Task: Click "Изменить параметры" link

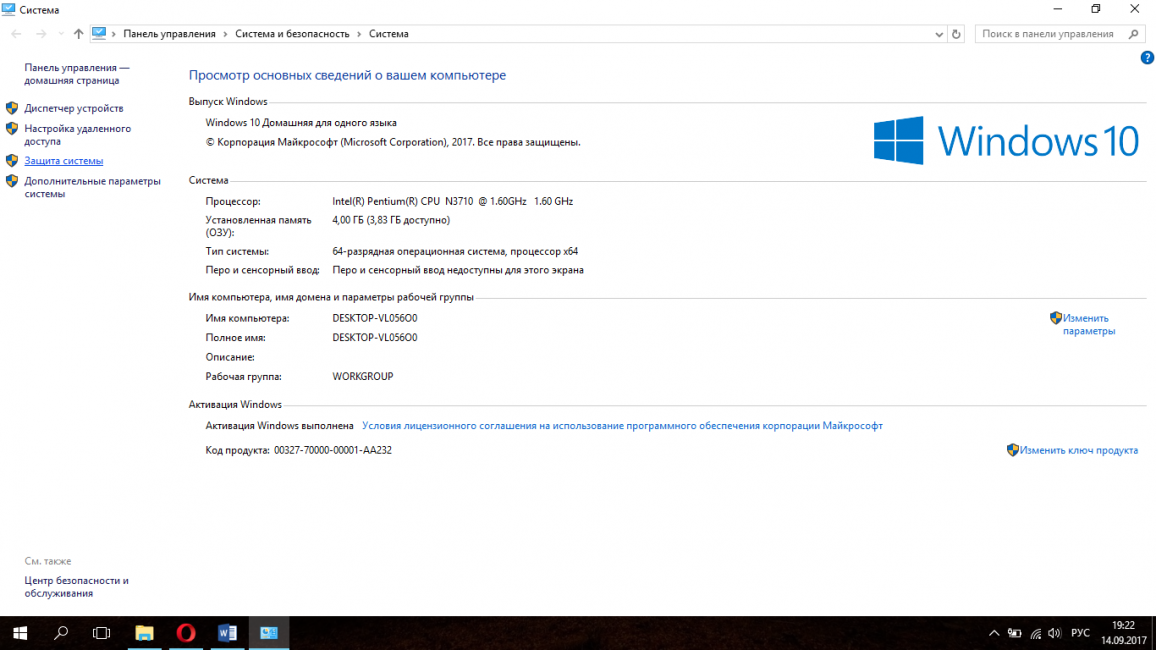Action: click(x=1089, y=324)
